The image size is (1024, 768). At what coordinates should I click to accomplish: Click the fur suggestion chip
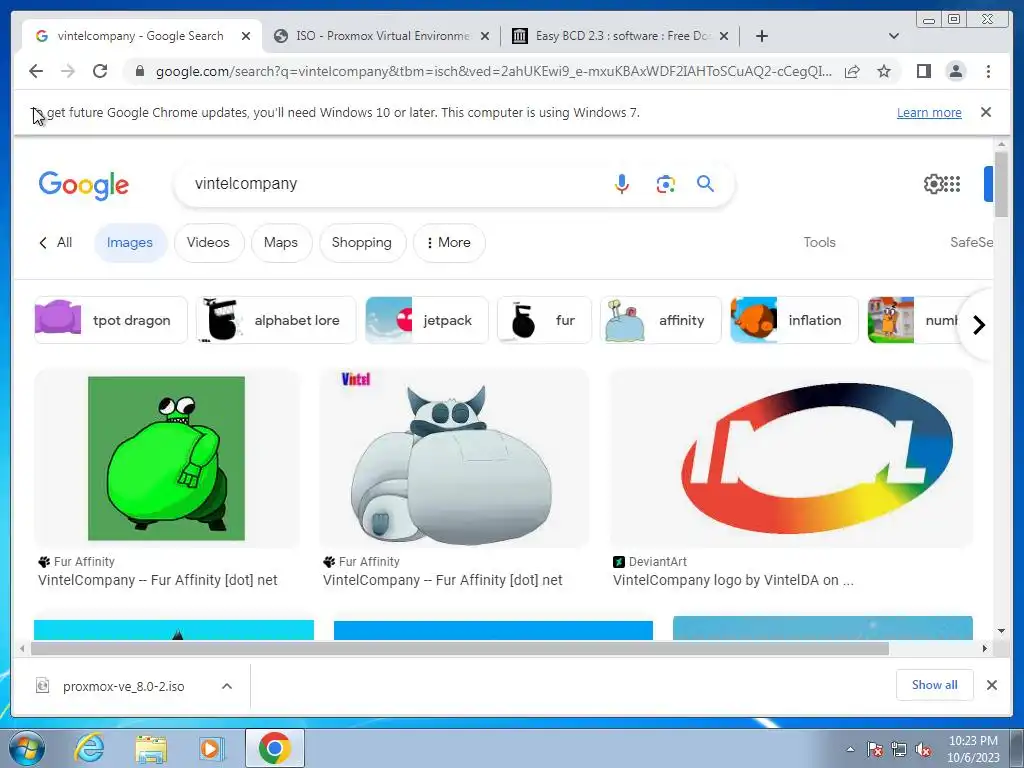tap(544, 320)
